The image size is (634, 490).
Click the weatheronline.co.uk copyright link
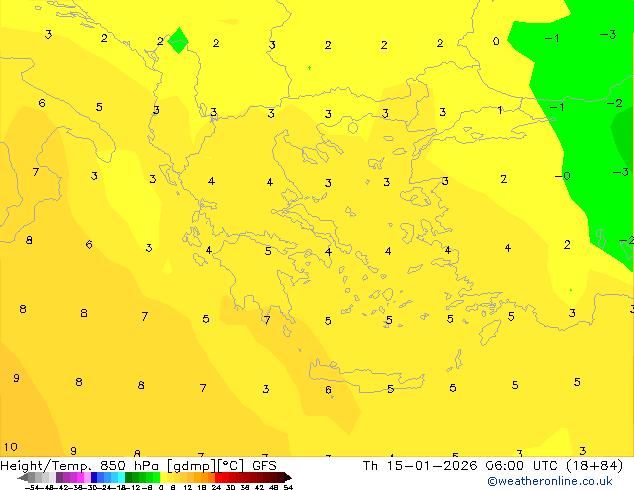click(x=550, y=481)
